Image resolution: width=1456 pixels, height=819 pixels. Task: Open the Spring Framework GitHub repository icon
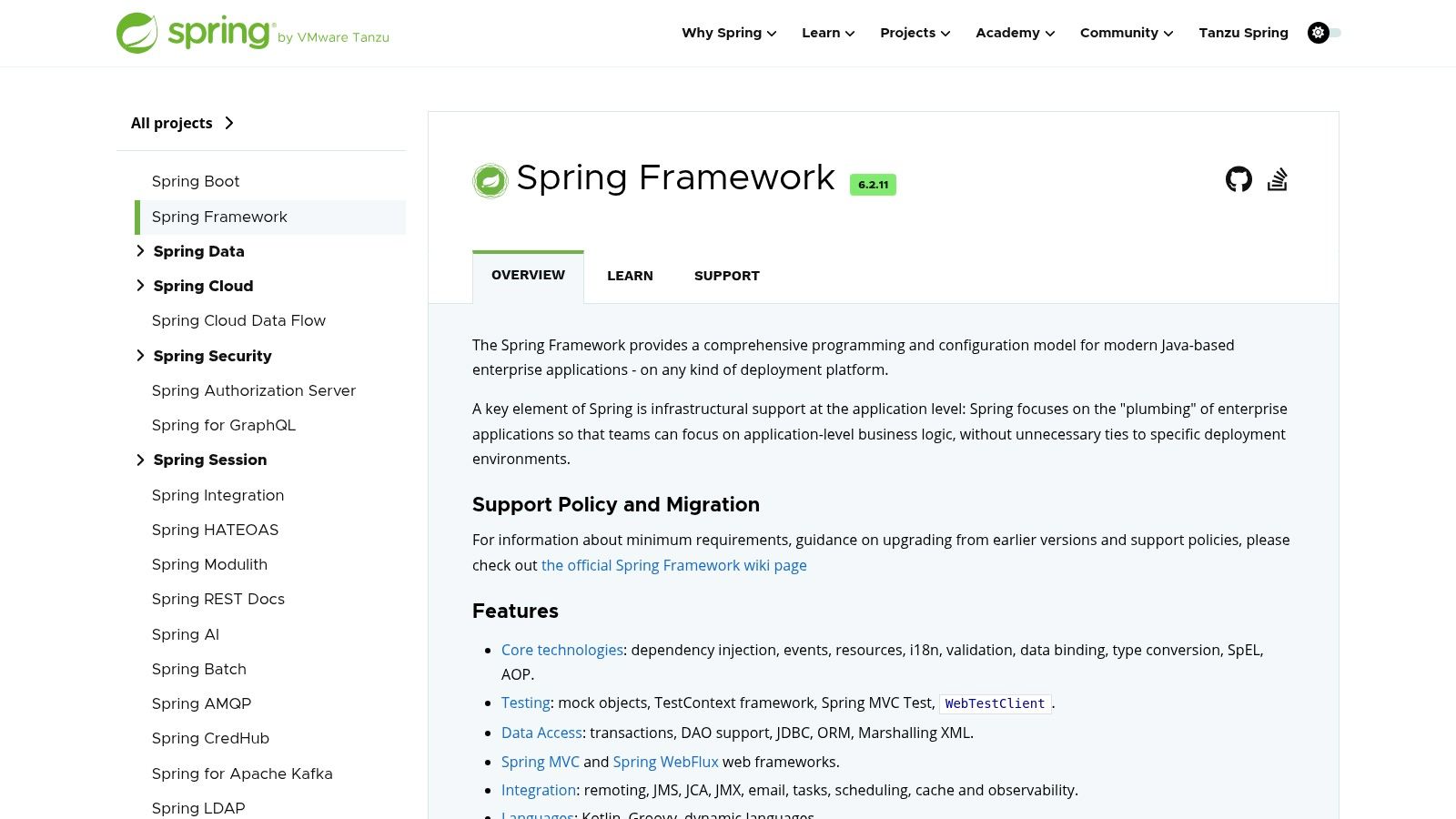pos(1239,179)
